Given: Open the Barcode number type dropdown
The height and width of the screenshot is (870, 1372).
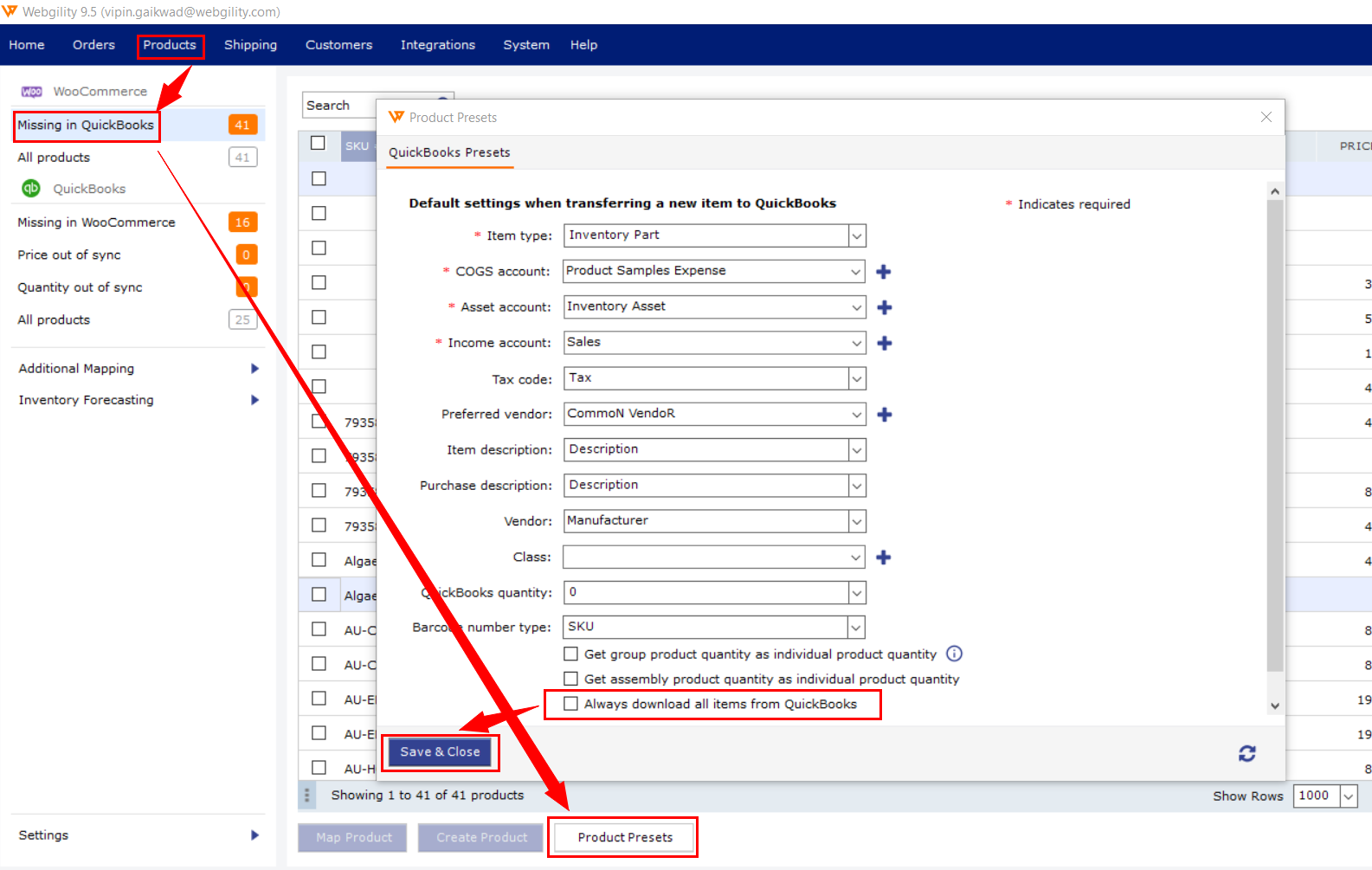Looking at the screenshot, I should coord(856,628).
